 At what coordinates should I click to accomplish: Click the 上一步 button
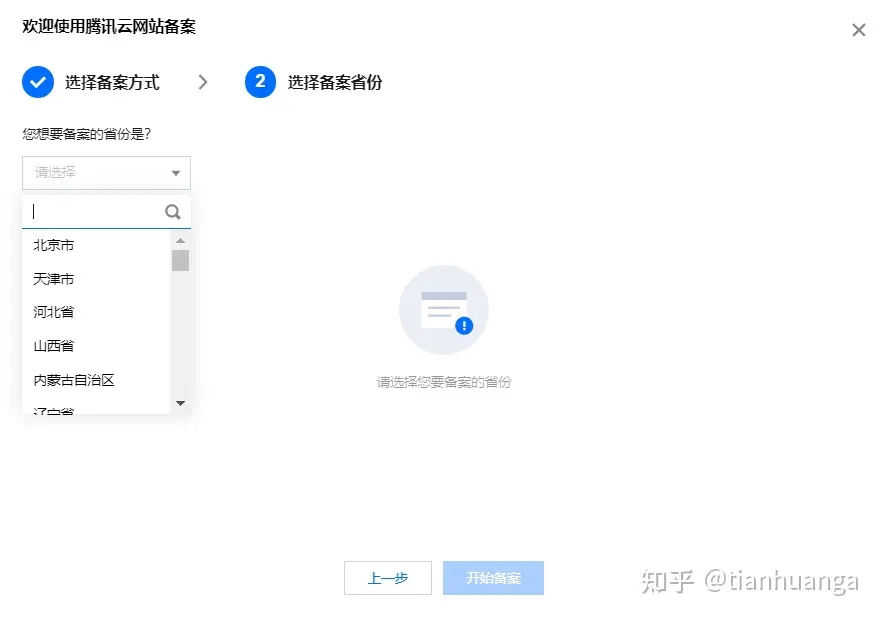pos(388,578)
